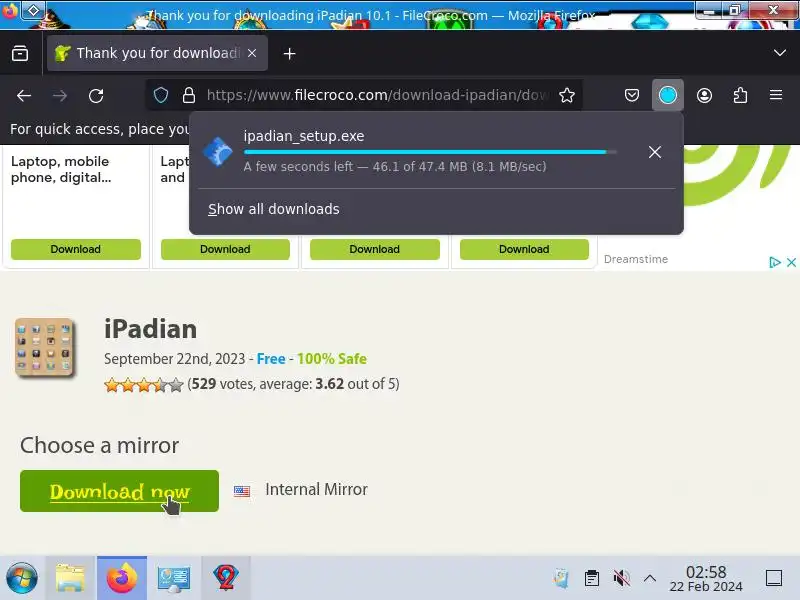Click the 100% Safe label
This screenshot has height=600, width=800.
click(x=332, y=359)
